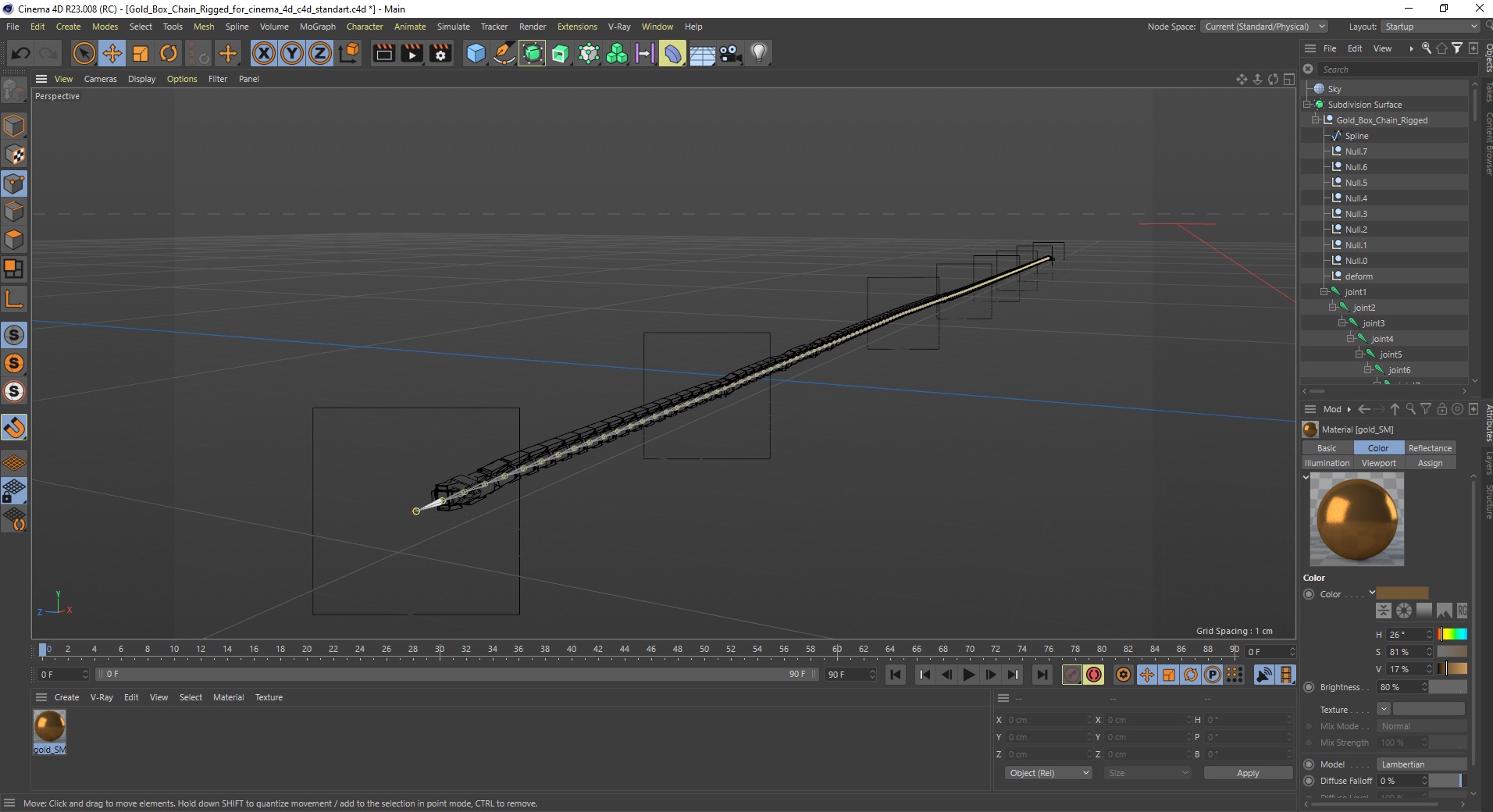Toggle sound playback in timeline
1493x812 pixels.
pyautogui.click(x=1264, y=675)
